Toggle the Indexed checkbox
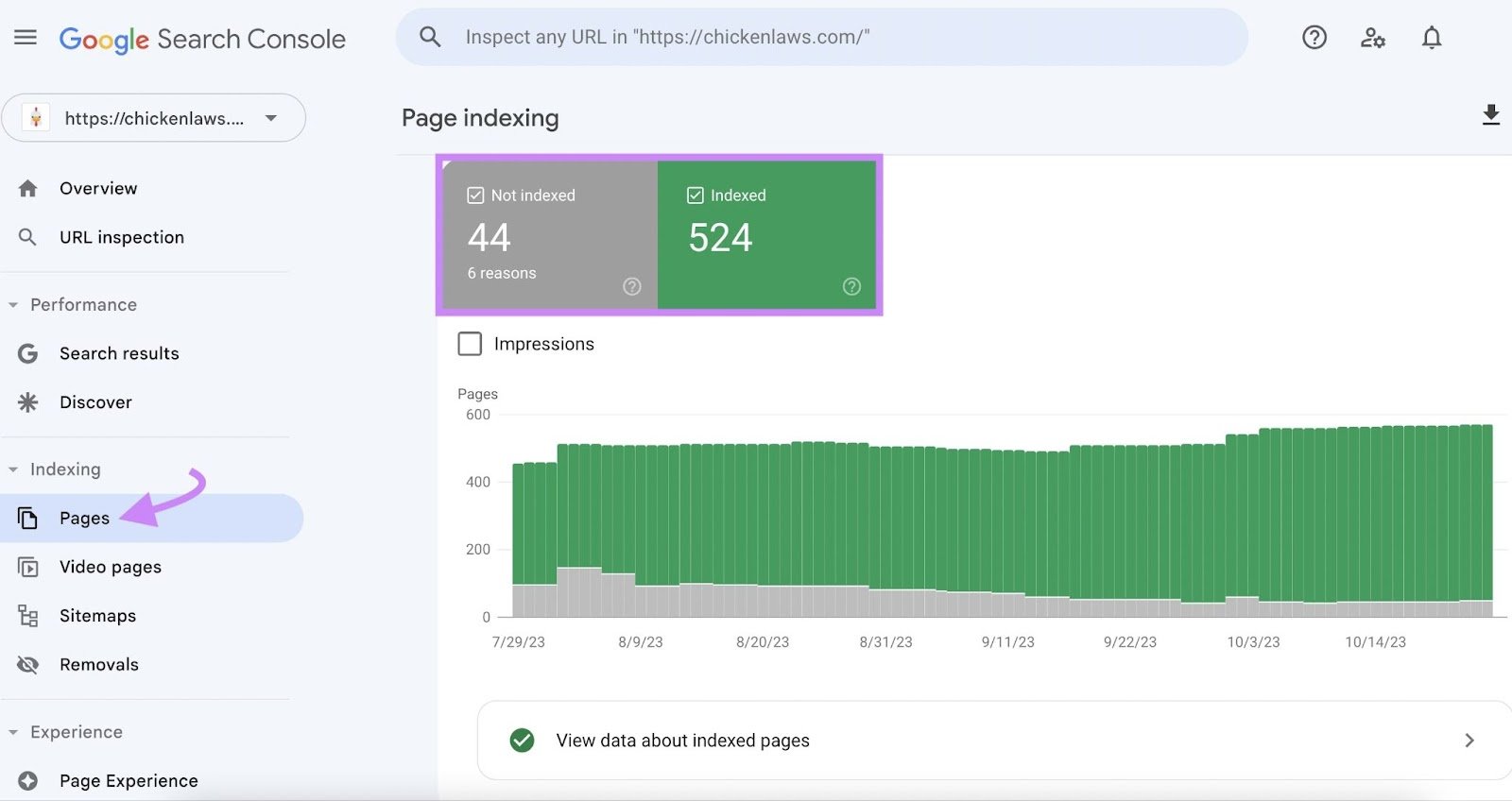 696,196
